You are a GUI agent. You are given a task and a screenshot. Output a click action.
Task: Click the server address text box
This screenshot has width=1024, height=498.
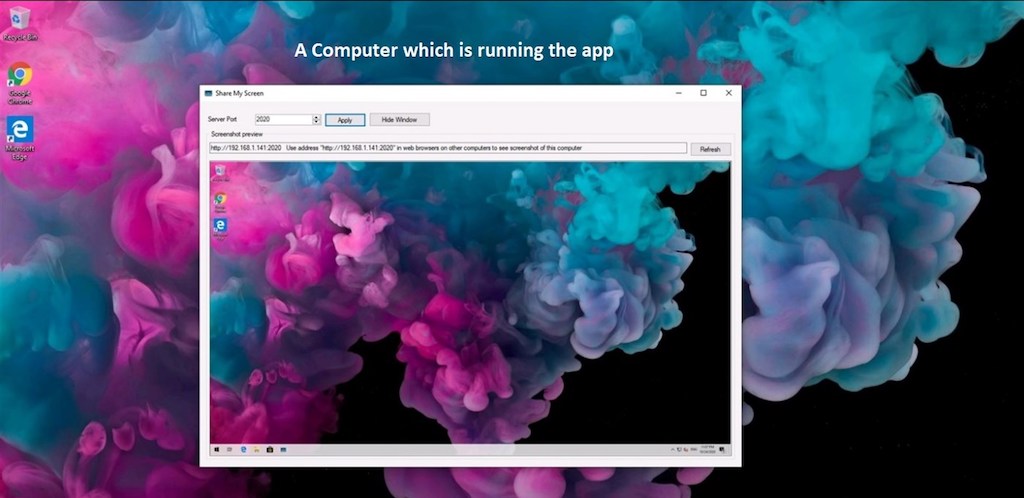tap(447, 148)
